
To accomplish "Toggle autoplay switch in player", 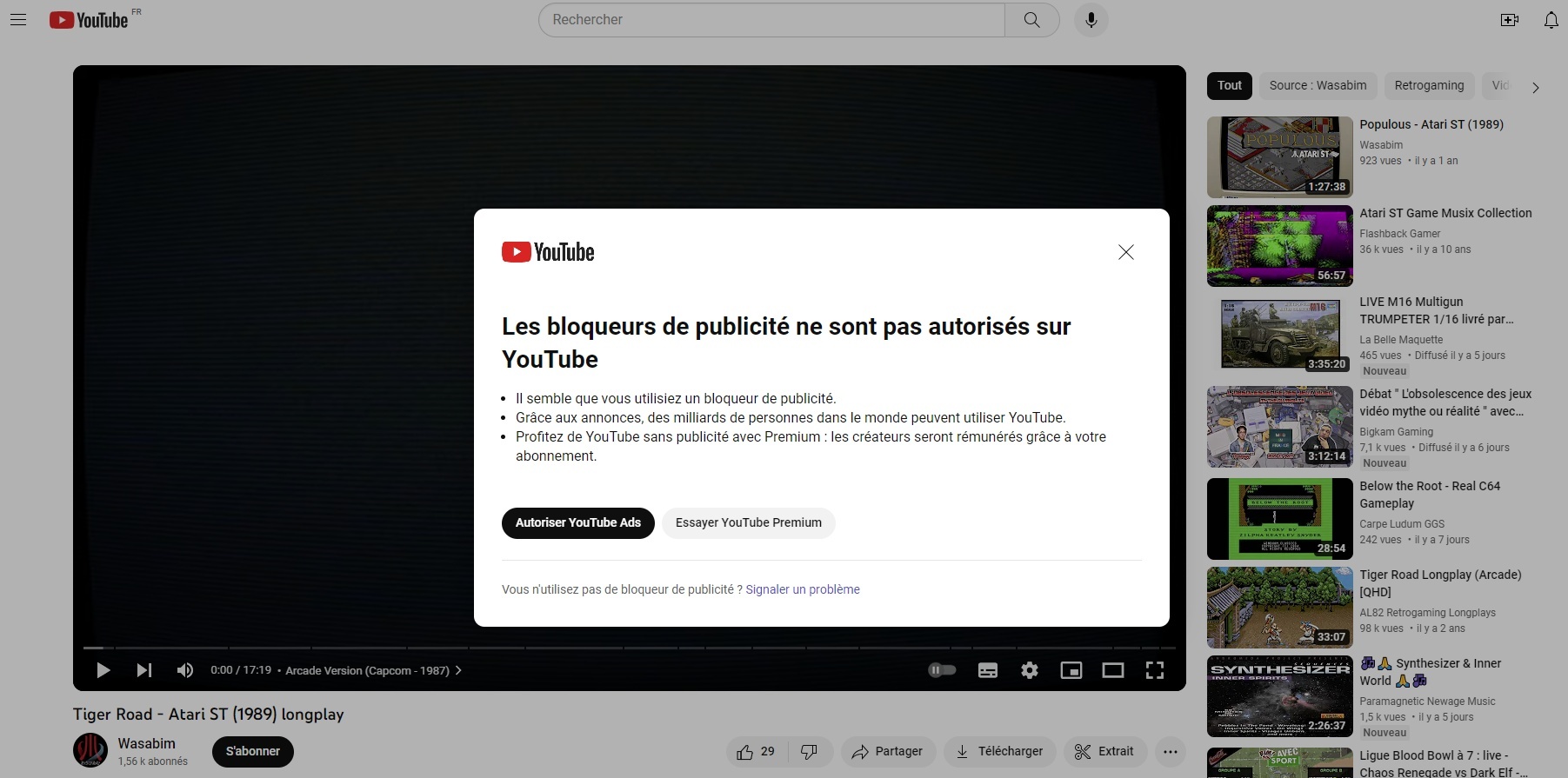I will 942,670.
